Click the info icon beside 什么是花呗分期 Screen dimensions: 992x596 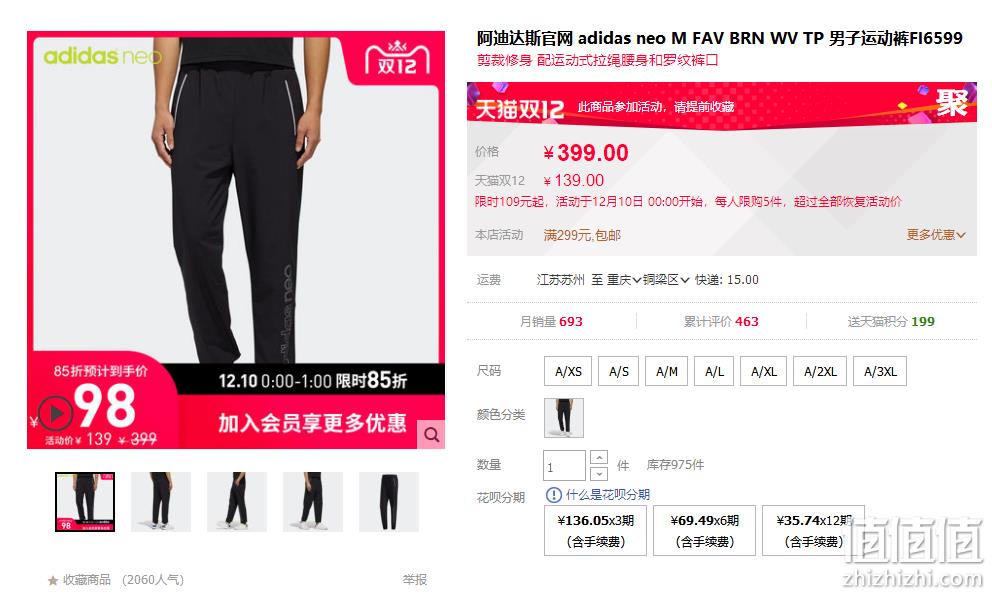coord(554,495)
